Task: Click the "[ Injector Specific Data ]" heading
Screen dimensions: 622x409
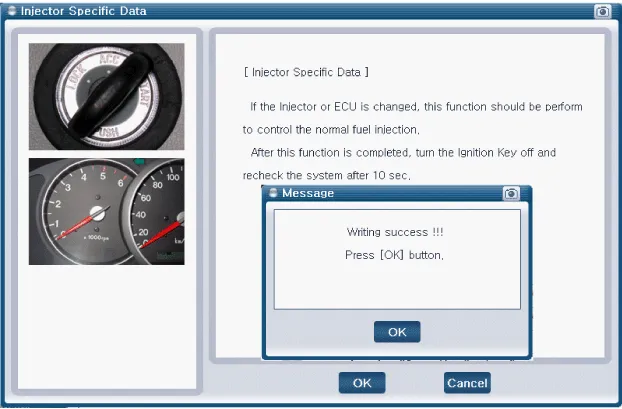Action: (x=307, y=73)
